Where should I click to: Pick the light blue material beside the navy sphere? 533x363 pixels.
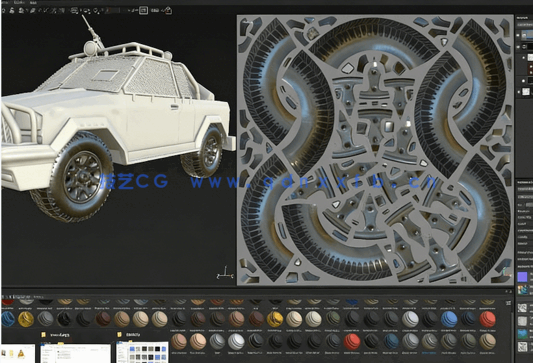(x=449, y=319)
